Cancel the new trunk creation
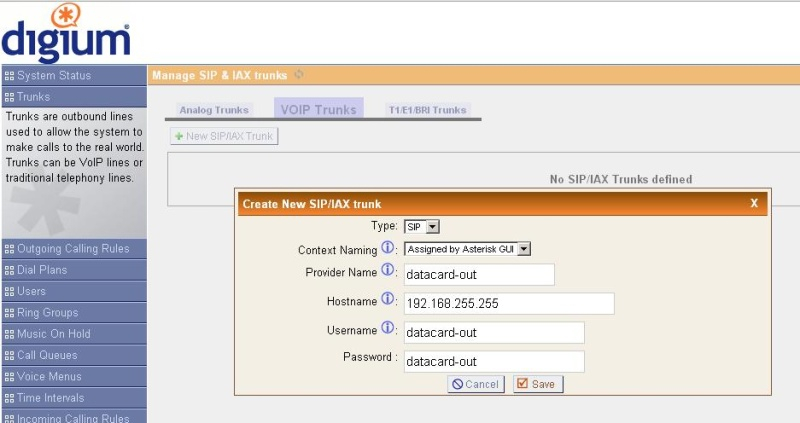This screenshot has width=800, height=423. tap(475, 384)
